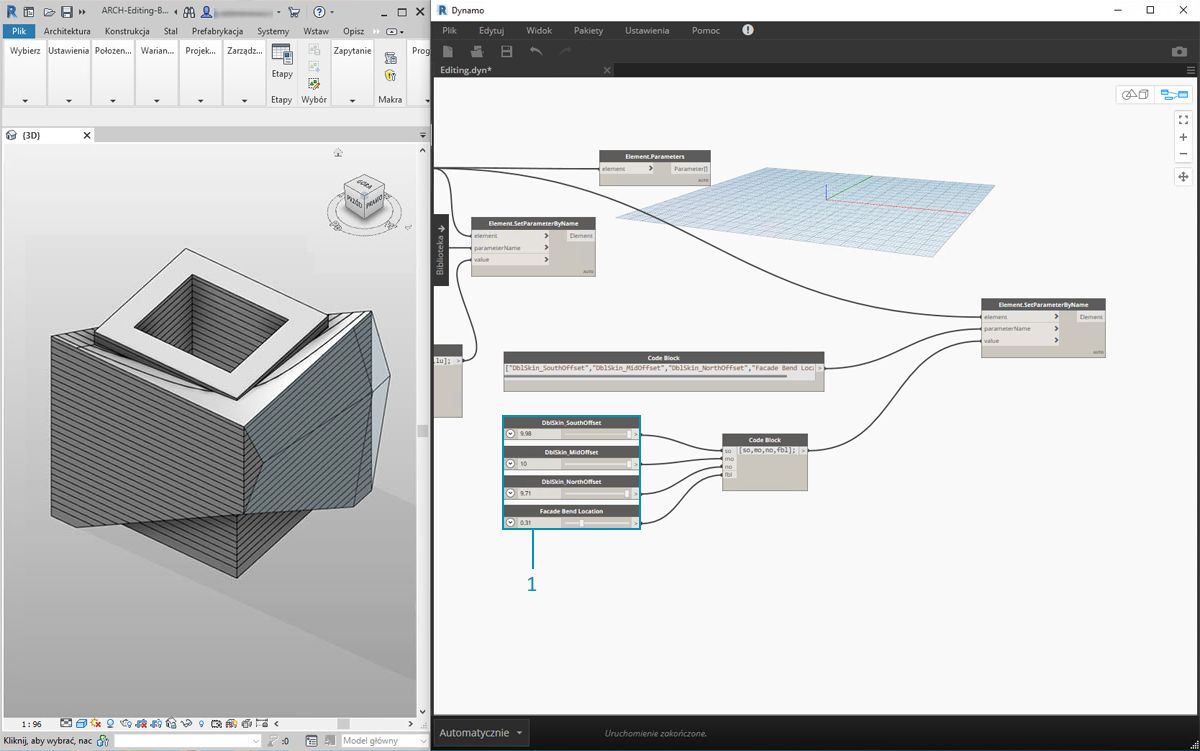1200x751 pixels.
Task: Expand the Ustawienia ribbon panel dropdown
Action: pyautogui.click(x=69, y=100)
